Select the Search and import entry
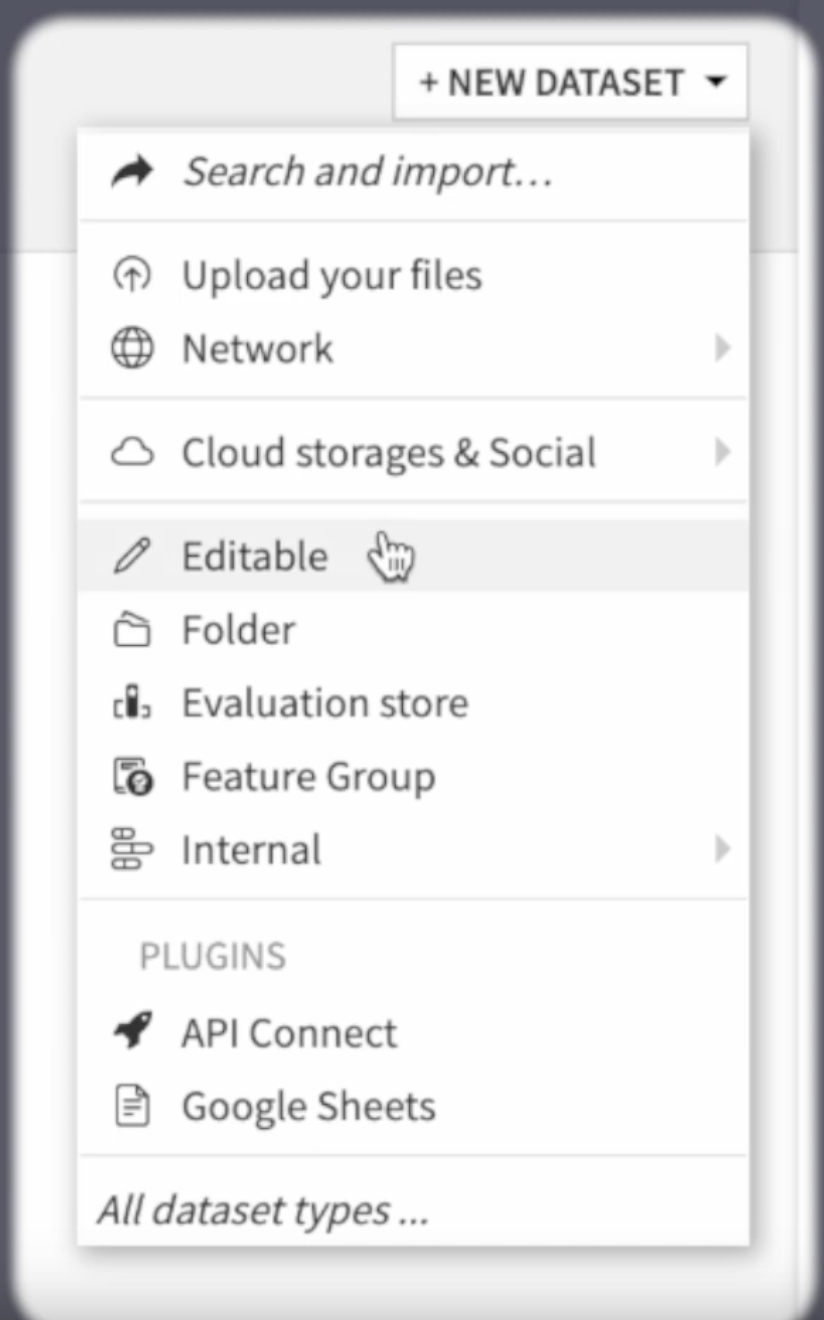 tap(366, 170)
